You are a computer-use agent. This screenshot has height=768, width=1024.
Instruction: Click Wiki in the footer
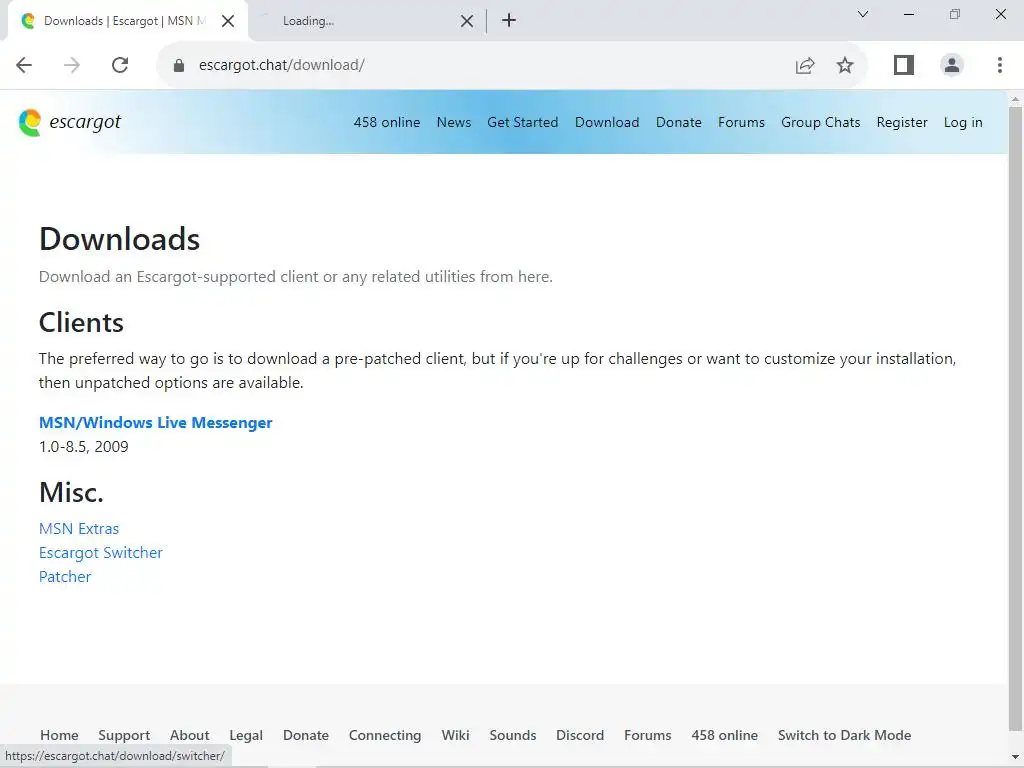pyautogui.click(x=455, y=735)
